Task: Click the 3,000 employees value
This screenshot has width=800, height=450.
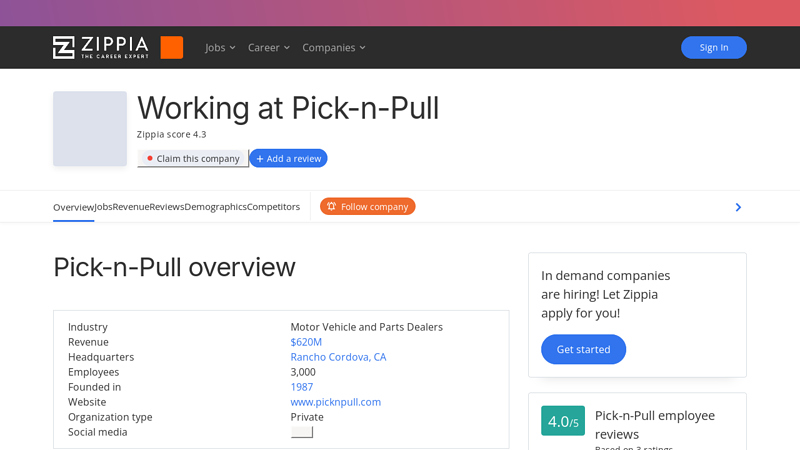Action: coord(303,372)
